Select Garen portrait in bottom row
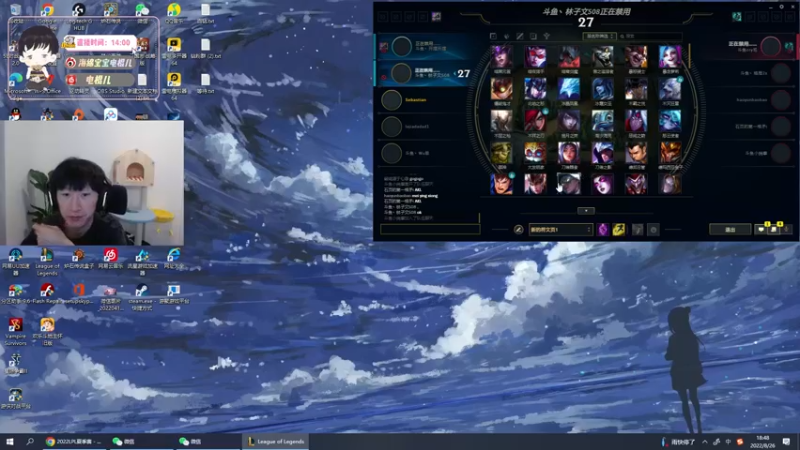Image resolution: width=800 pixels, height=450 pixels. [x=502, y=184]
